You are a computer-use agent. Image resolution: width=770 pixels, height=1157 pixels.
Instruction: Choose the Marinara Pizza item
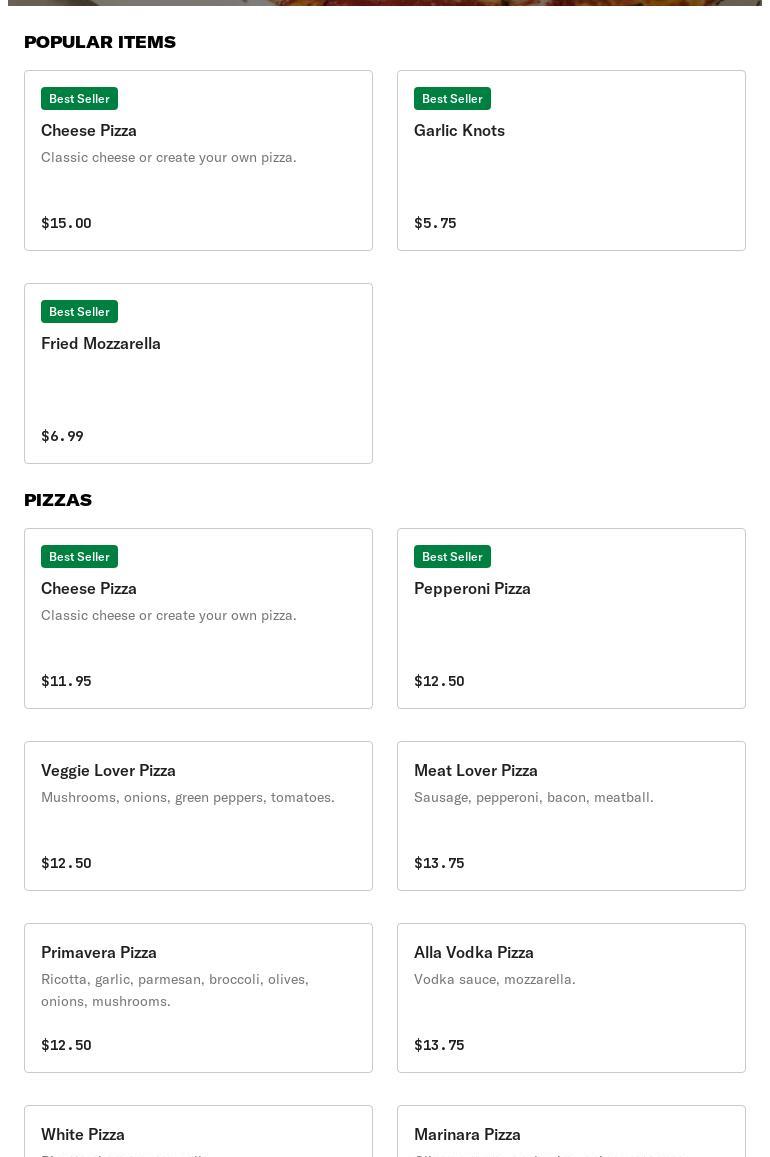[571, 1133]
